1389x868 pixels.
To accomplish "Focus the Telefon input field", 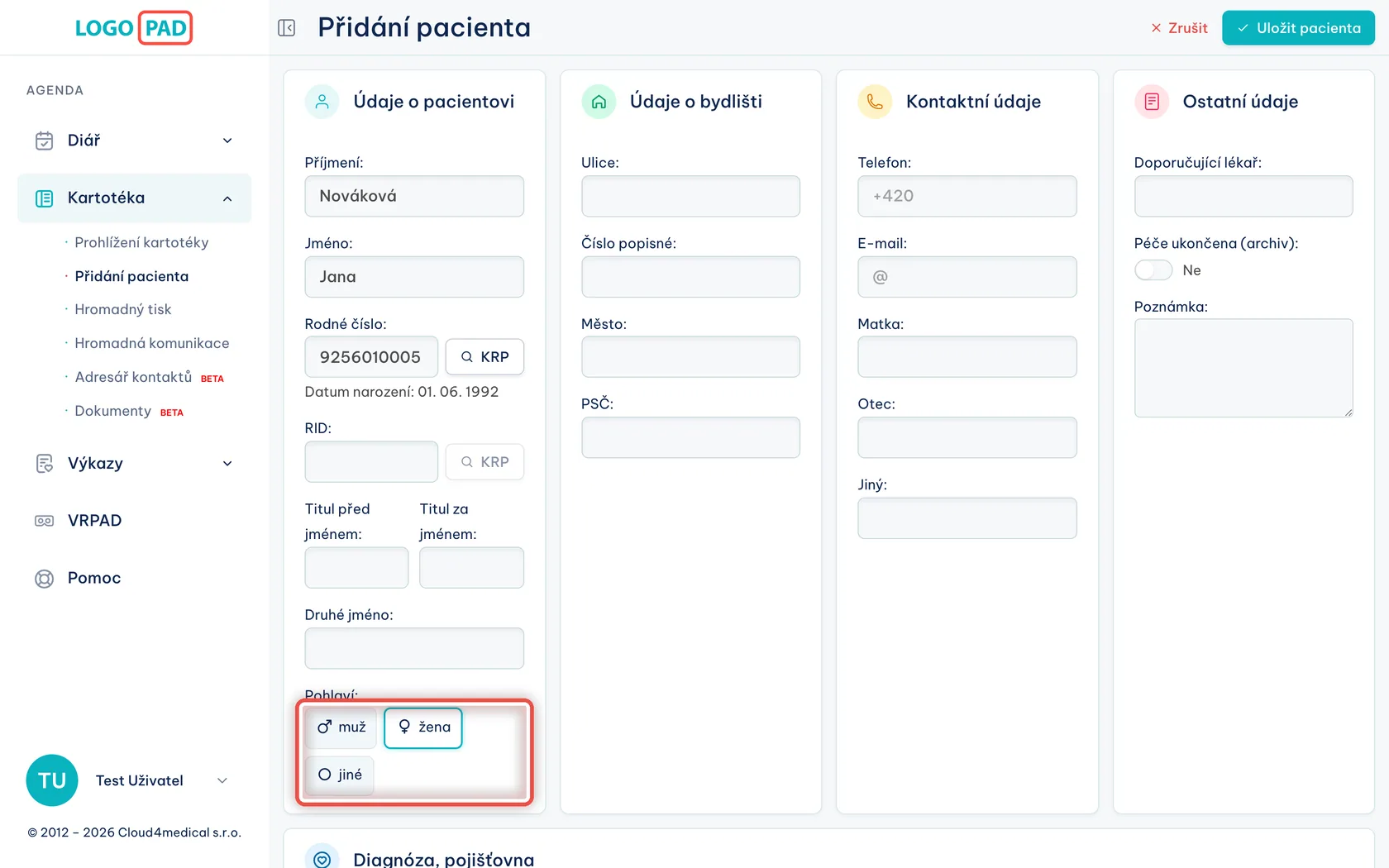I will coord(967,197).
